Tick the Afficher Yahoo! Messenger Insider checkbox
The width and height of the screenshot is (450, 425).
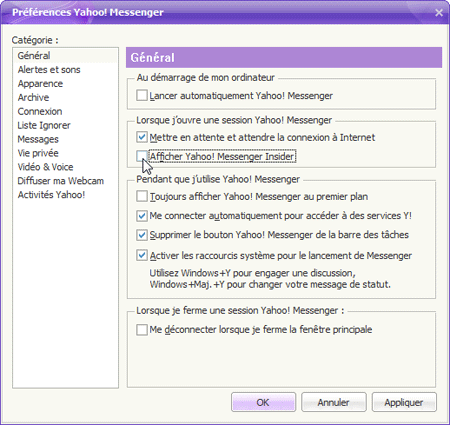[x=142, y=156]
